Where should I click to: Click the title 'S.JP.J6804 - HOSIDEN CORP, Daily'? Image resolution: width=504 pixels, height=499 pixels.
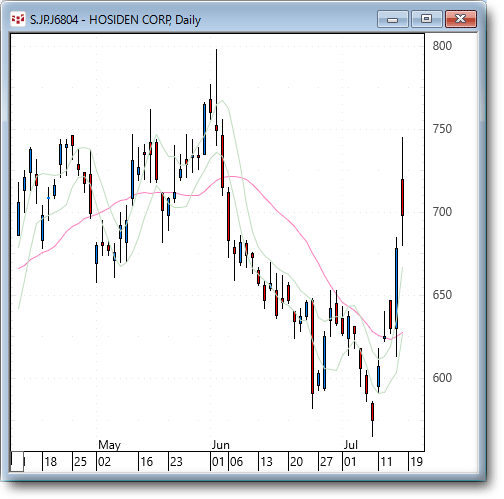115,20
